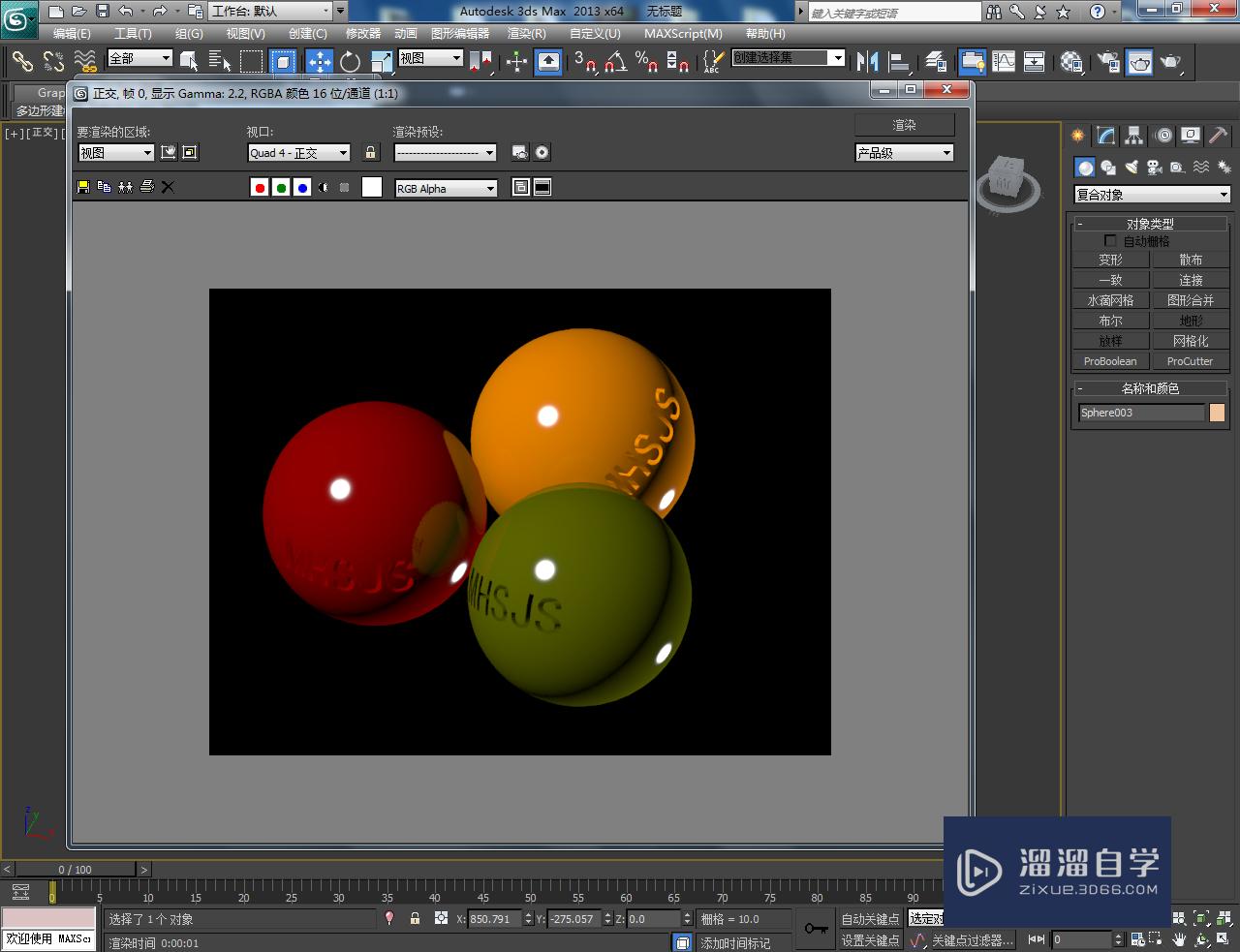Toggle green channel display
1240x952 pixels.
point(281,188)
